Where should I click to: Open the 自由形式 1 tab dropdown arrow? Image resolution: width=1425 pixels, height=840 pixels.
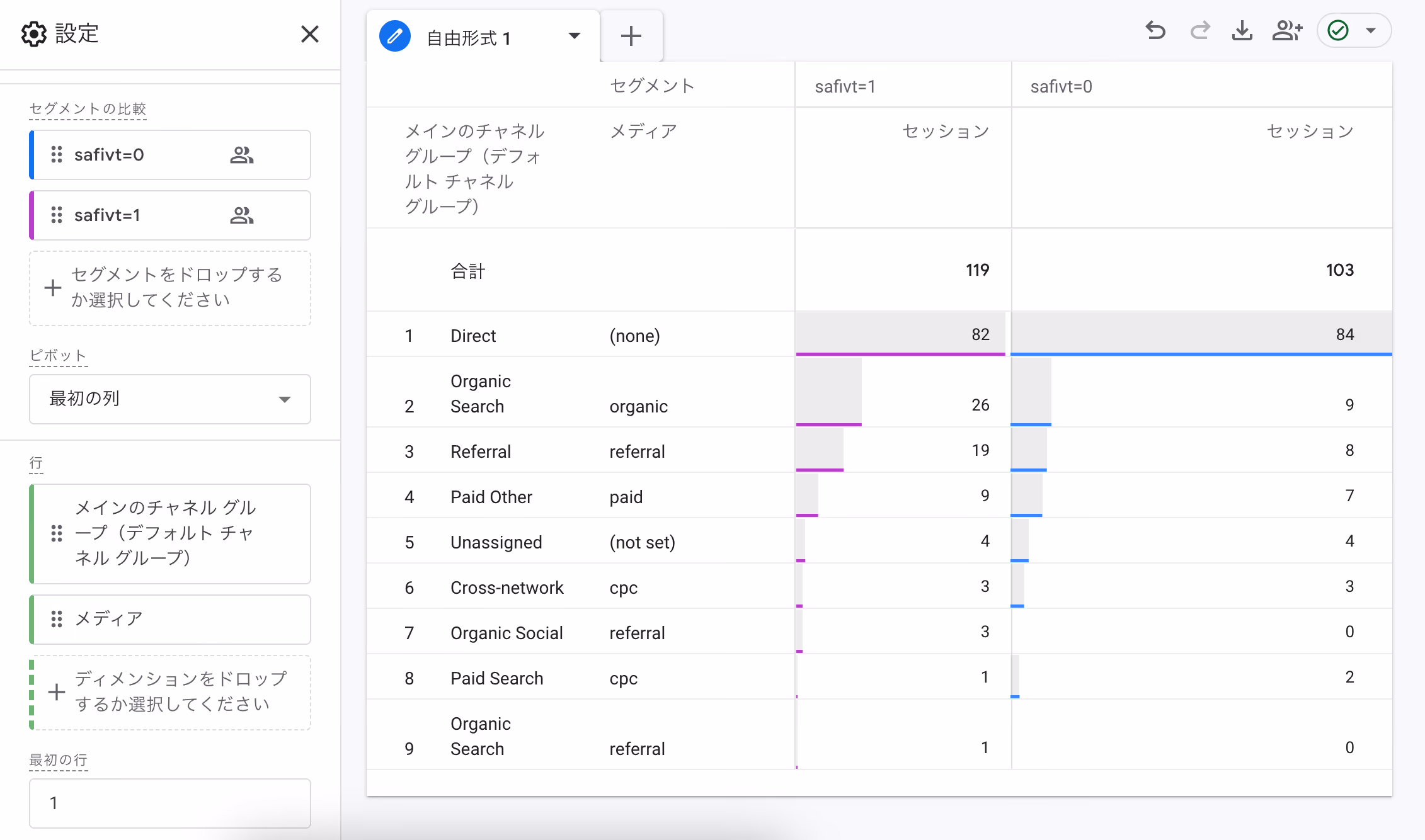pyautogui.click(x=574, y=36)
